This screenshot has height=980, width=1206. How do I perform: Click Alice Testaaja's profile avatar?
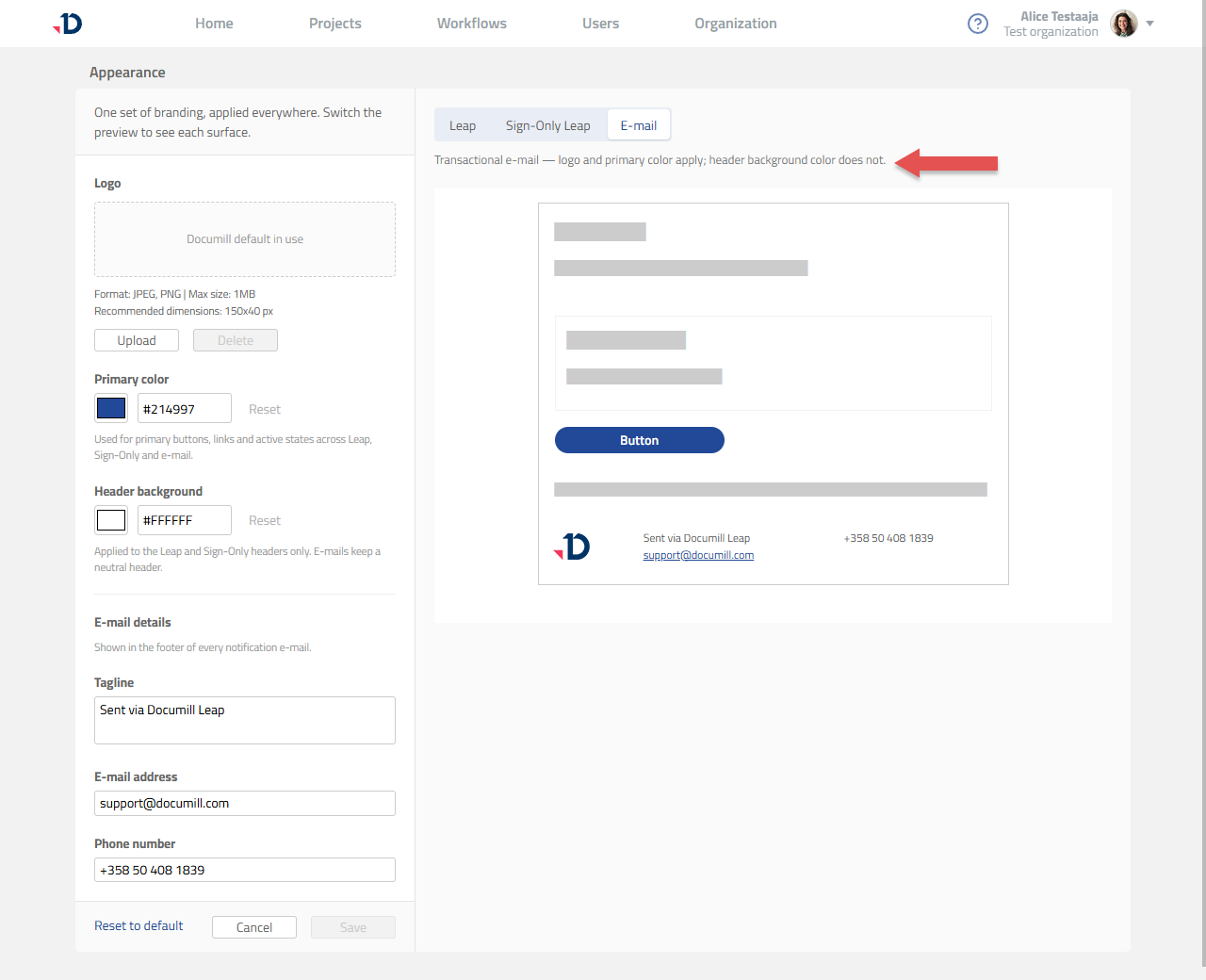(x=1124, y=24)
